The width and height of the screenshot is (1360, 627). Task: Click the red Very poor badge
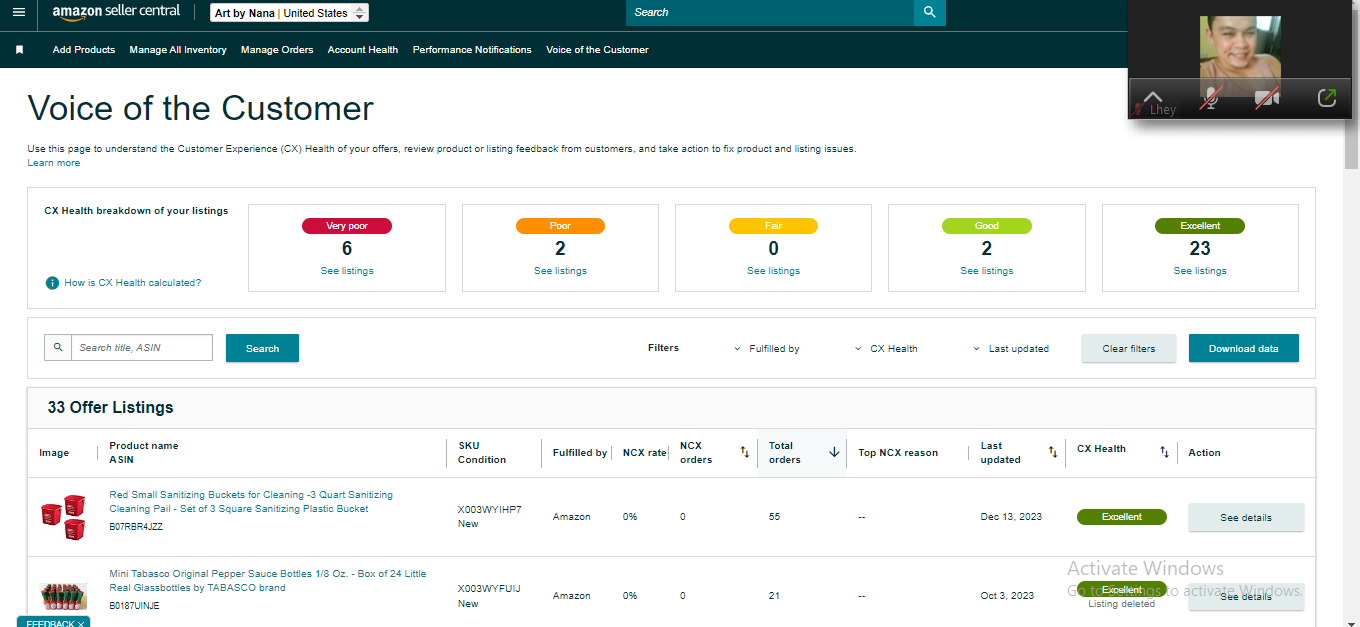tap(347, 226)
